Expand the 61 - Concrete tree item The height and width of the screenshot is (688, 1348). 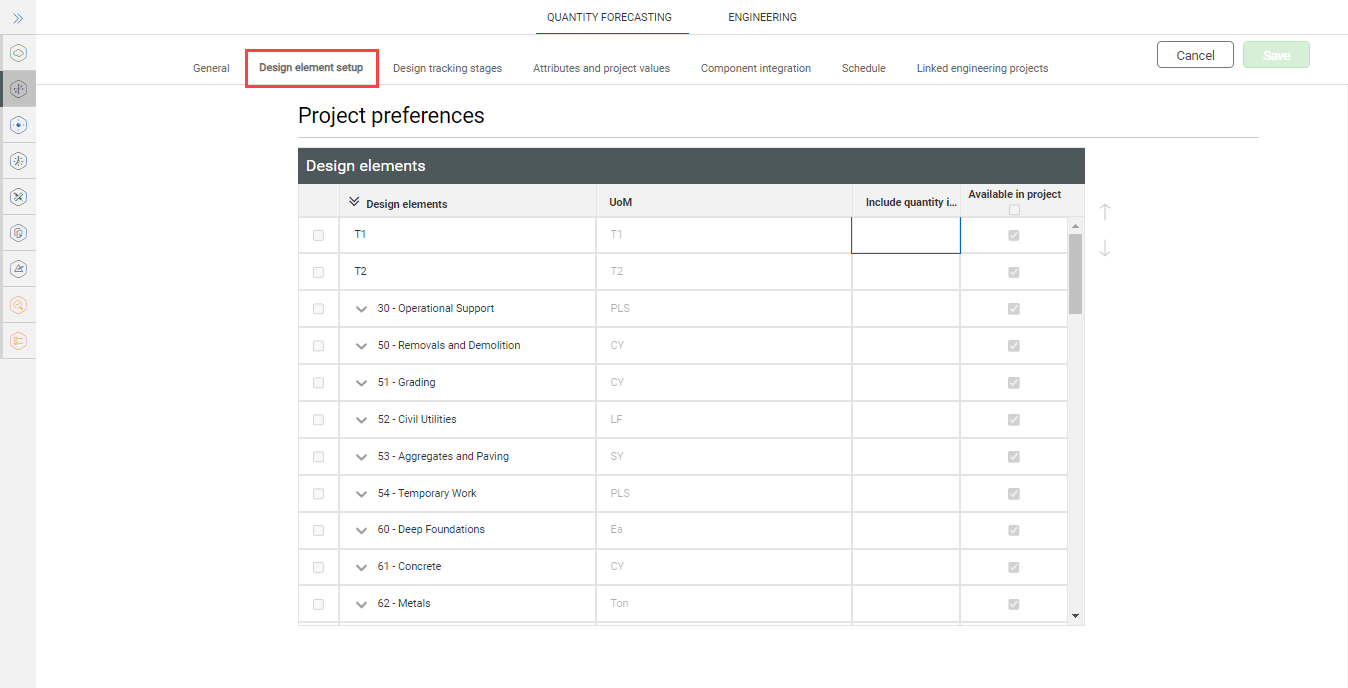(362, 567)
